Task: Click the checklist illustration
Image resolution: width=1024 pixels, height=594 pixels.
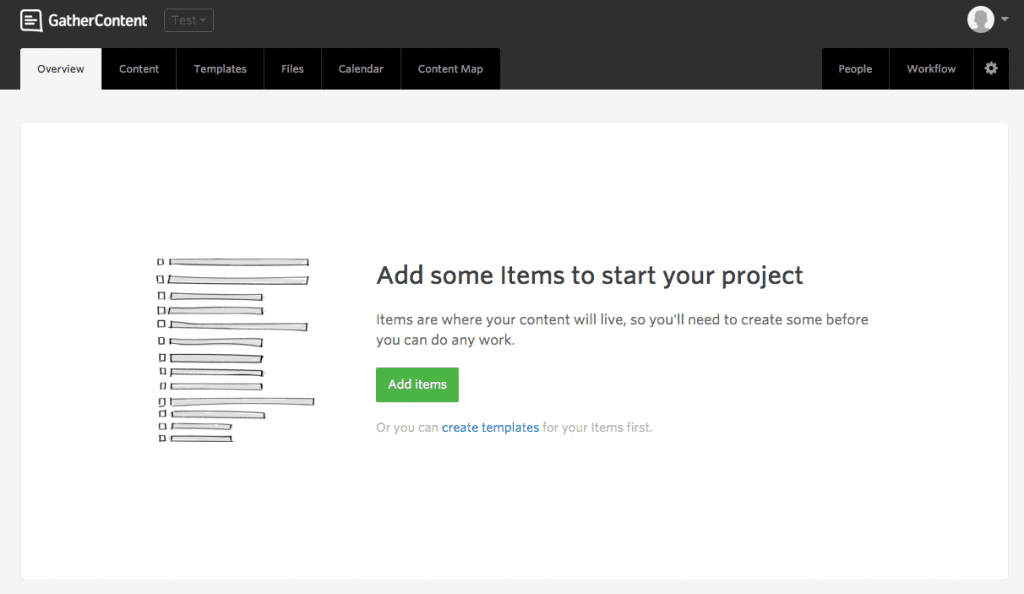Action: [235, 350]
